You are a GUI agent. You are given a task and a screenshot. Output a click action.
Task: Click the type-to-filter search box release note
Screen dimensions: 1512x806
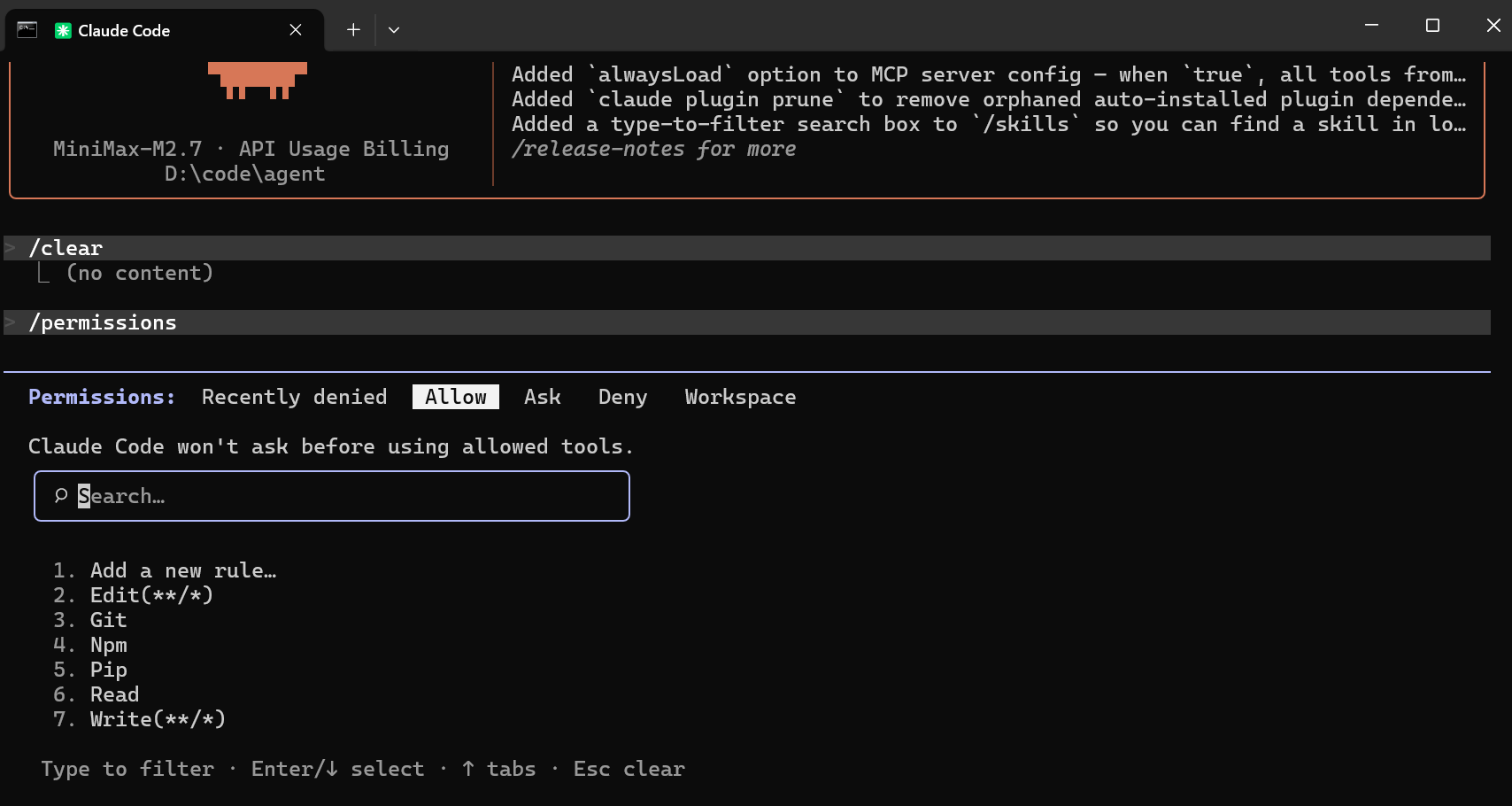pos(989,124)
